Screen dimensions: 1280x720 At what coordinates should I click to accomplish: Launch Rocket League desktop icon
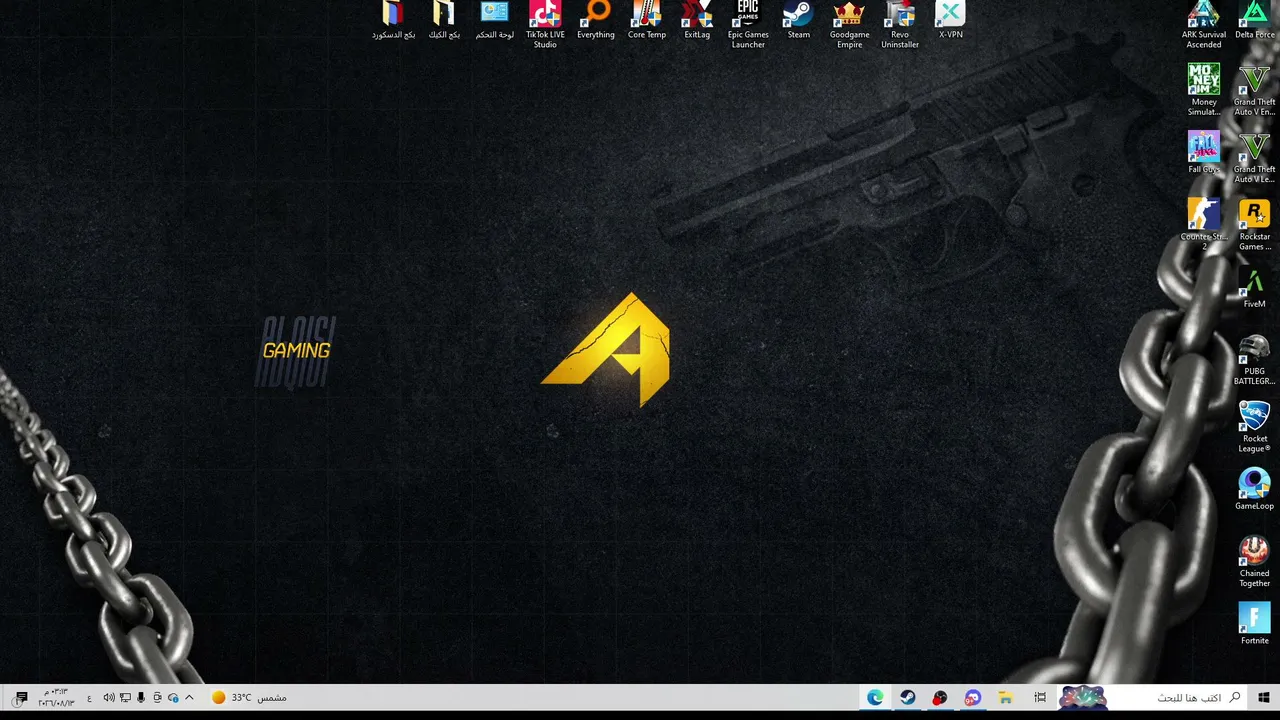pos(1254,426)
